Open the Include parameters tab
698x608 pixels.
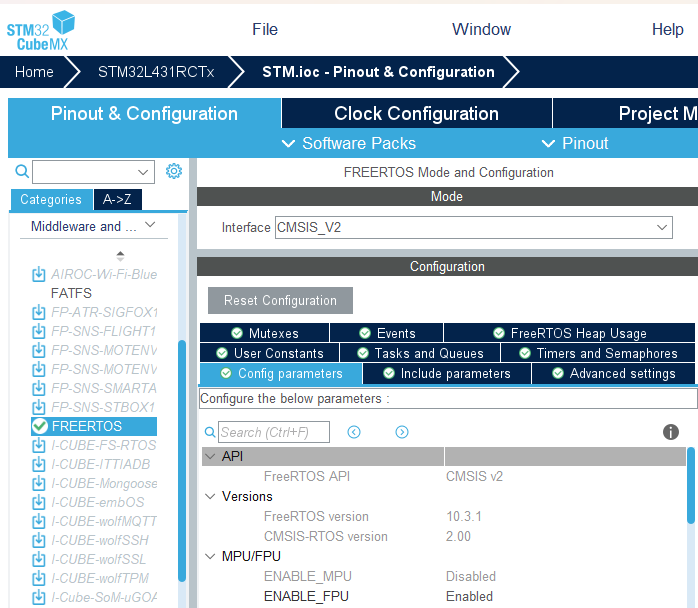point(447,373)
